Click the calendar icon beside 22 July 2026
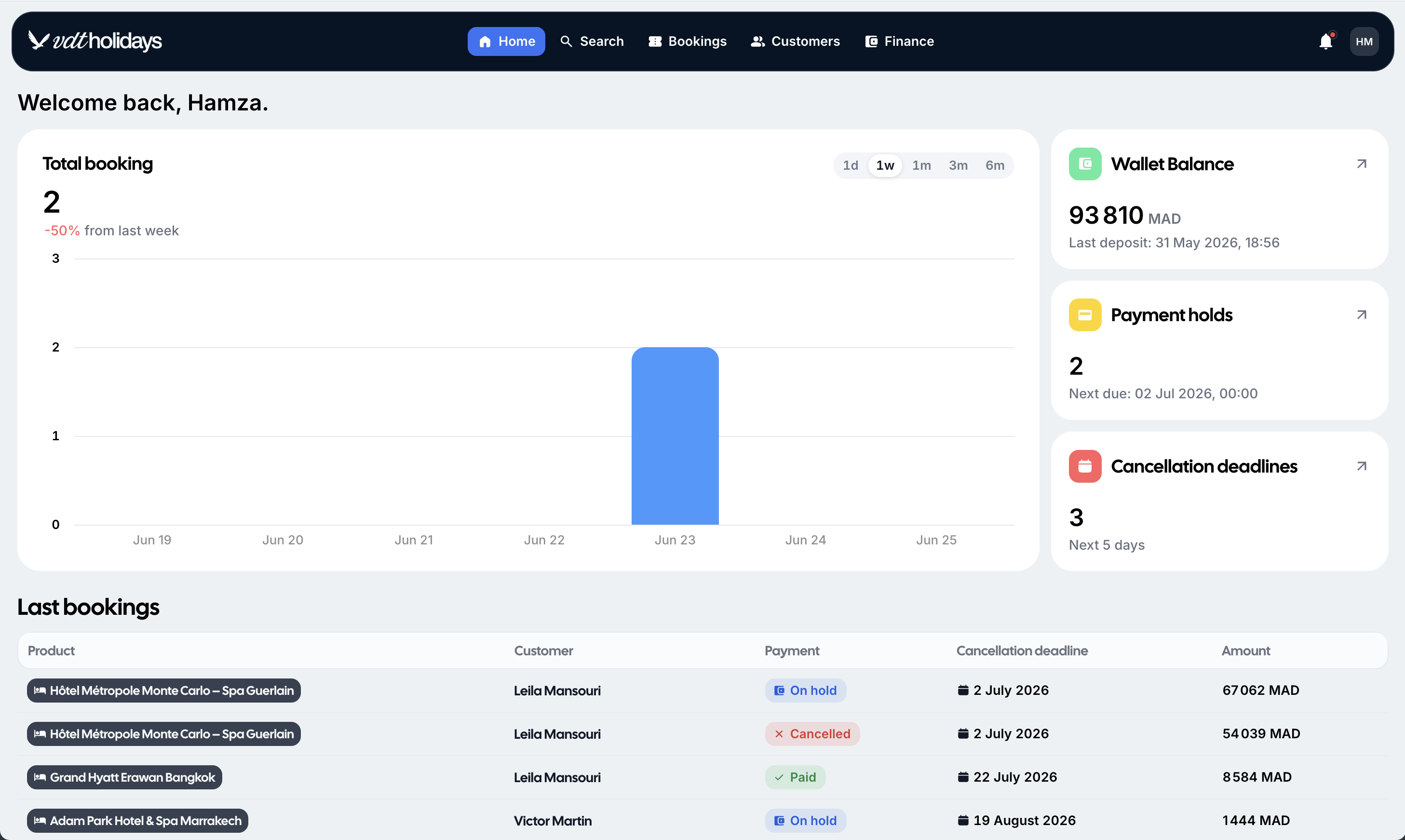The image size is (1405, 840). [x=962, y=777]
